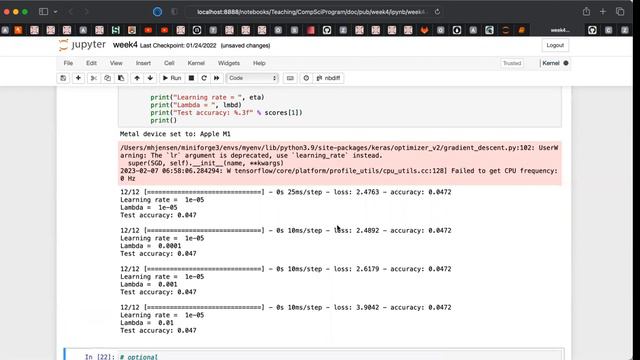640x360 pixels.
Task: Expand the sidebar dropdown chevron in Safari
Action: (x=55, y=12)
